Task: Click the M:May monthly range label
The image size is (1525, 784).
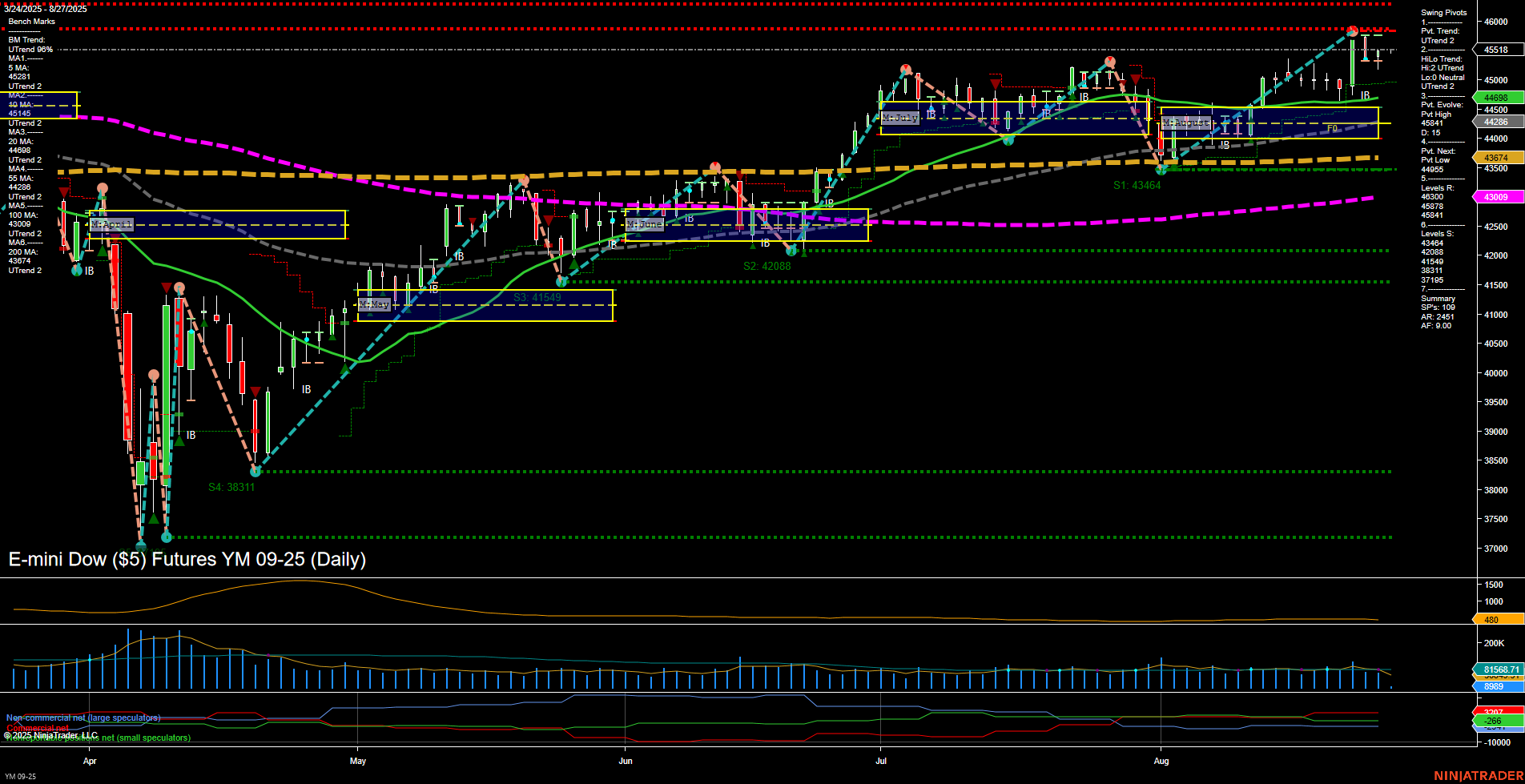Action: click(374, 304)
